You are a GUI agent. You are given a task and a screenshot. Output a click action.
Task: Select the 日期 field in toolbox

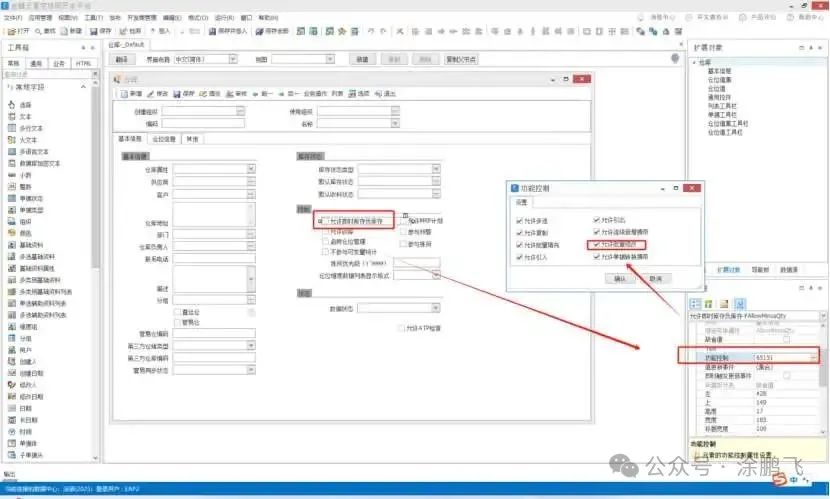click(27, 408)
